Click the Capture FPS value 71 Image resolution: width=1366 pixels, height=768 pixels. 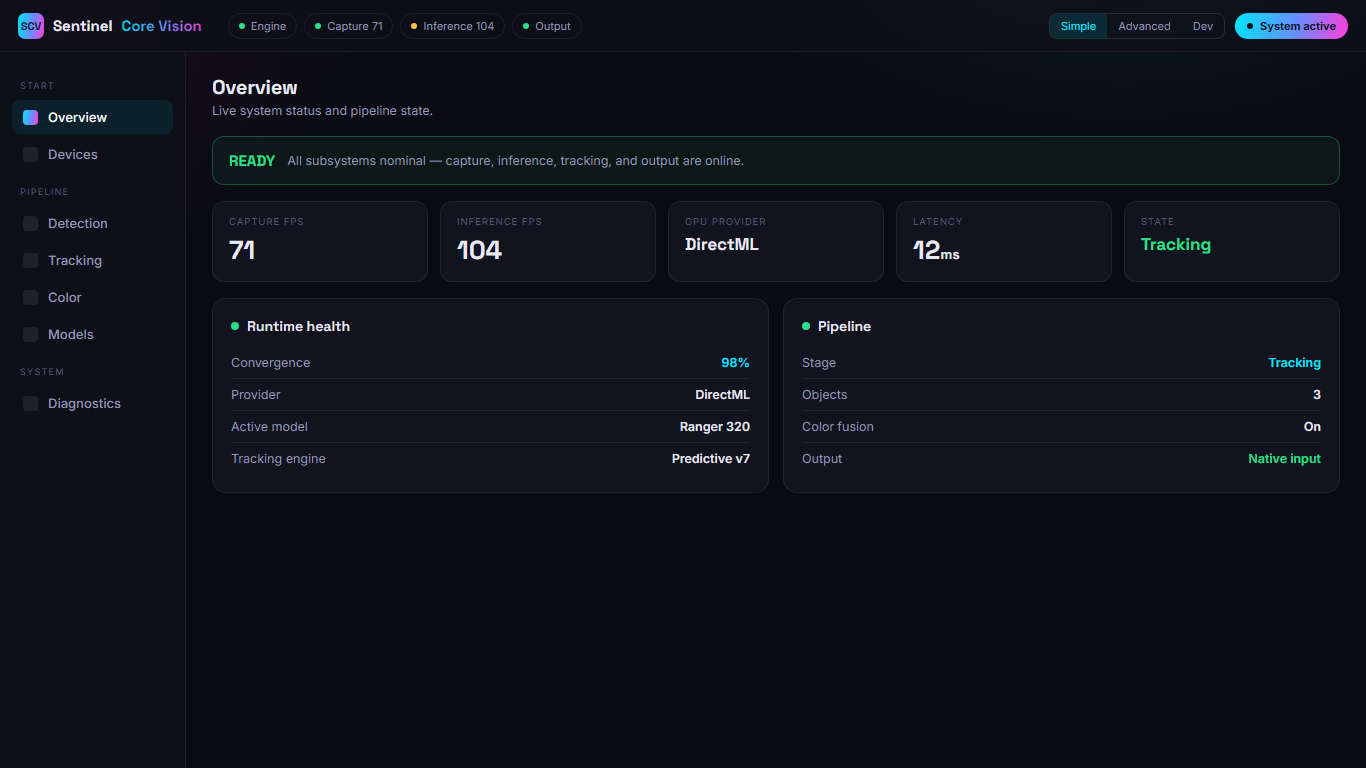[x=242, y=250]
